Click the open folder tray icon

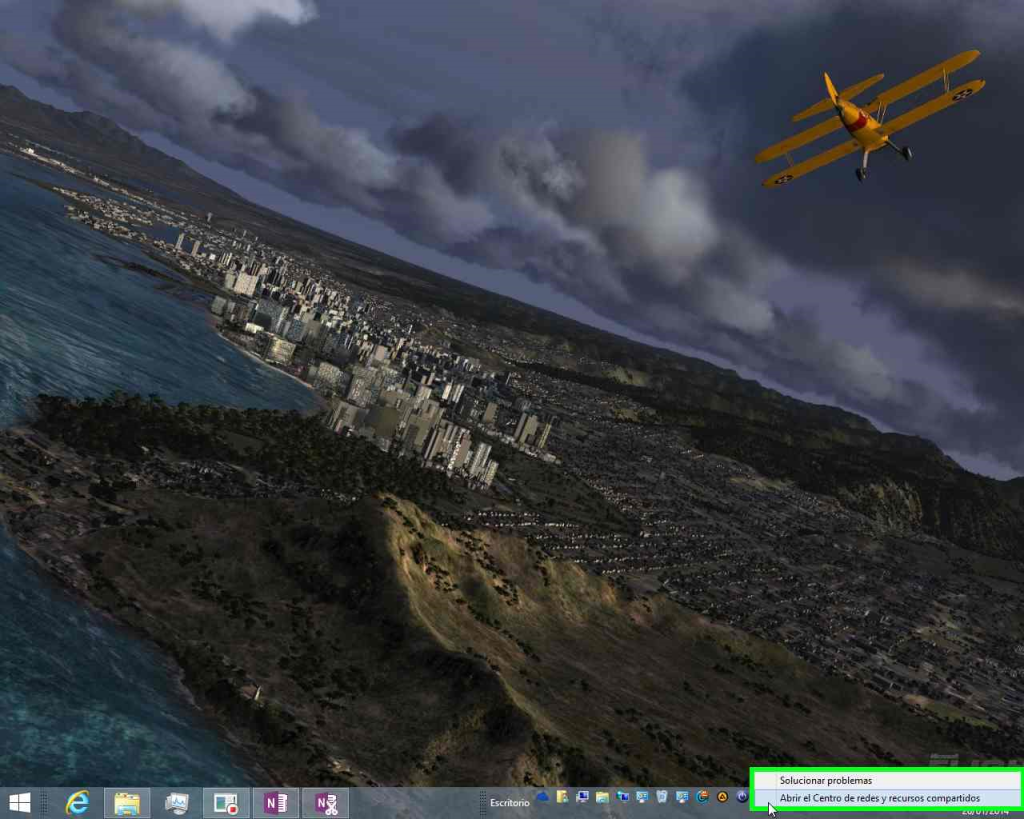(602, 797)
